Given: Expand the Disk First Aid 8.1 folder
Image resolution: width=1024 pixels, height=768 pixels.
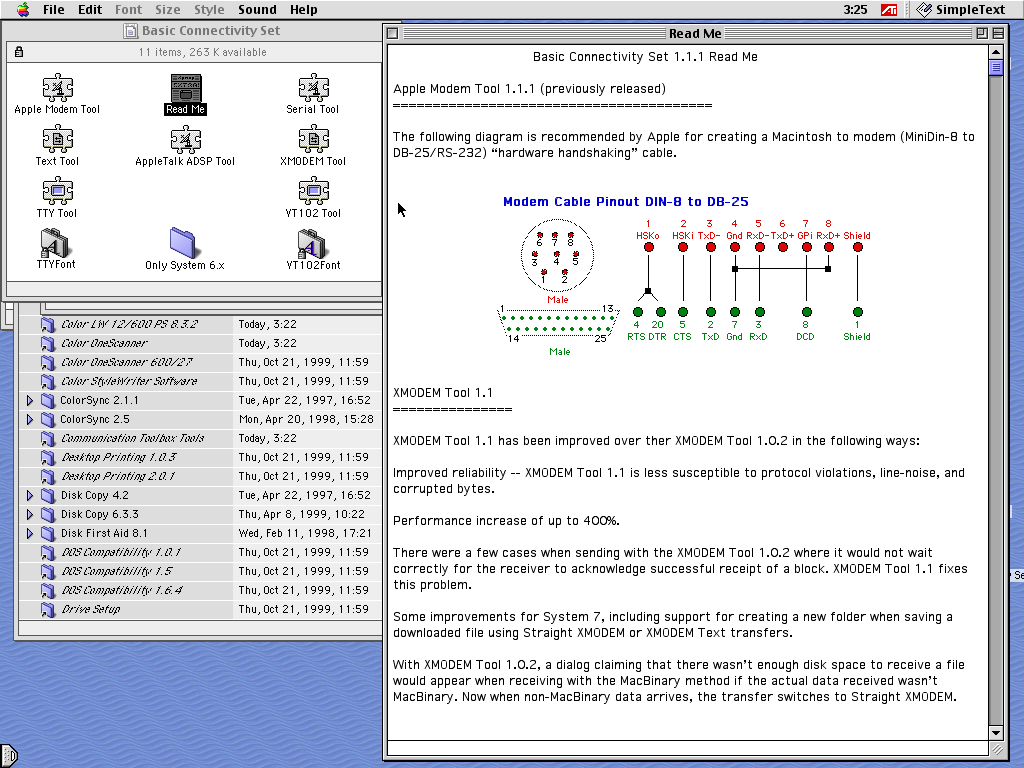Looking at the screenshot, I should click(30, 534).
